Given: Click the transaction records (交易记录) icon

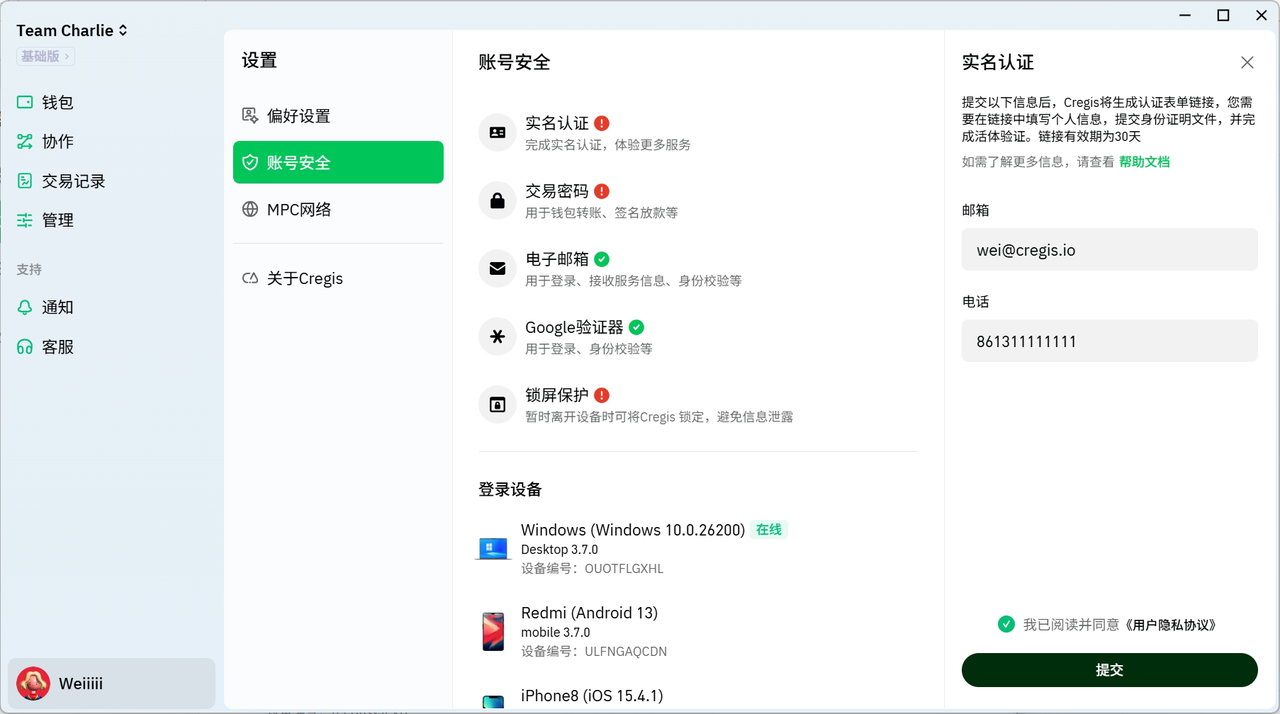Looking at the screenshot, I should (x=25, y=181).
